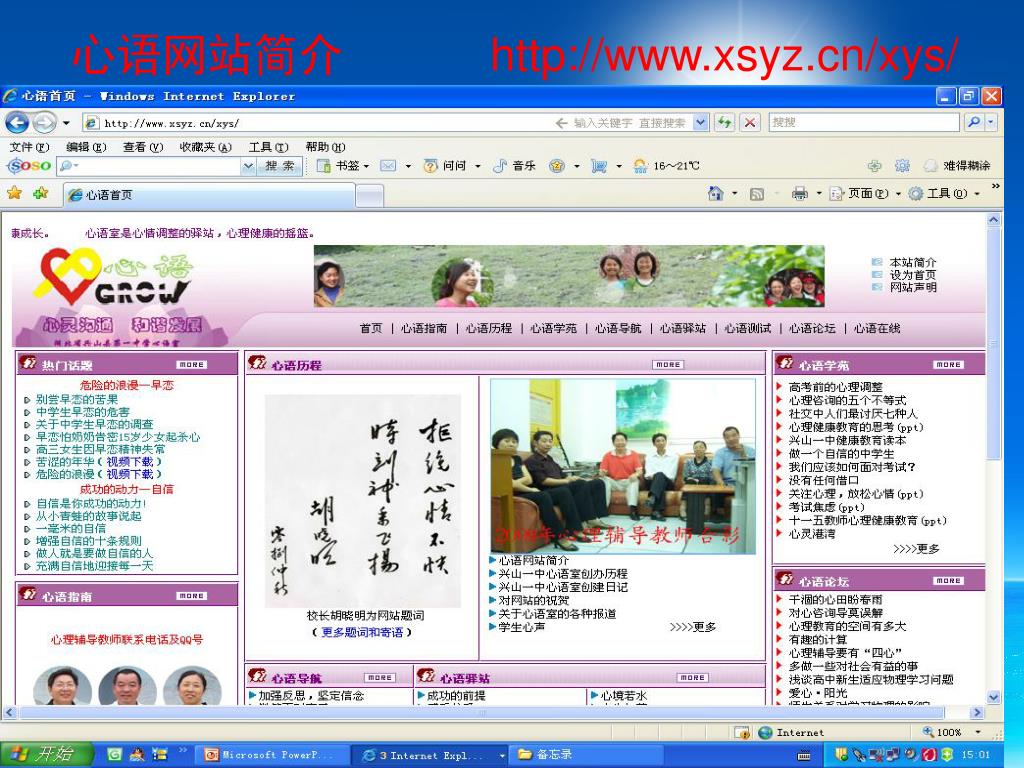The height and width of the screenshot is (768, 1024).
Task: Click the red Stop loading icon
Action: pyautogui.click(x=750, y=122)
